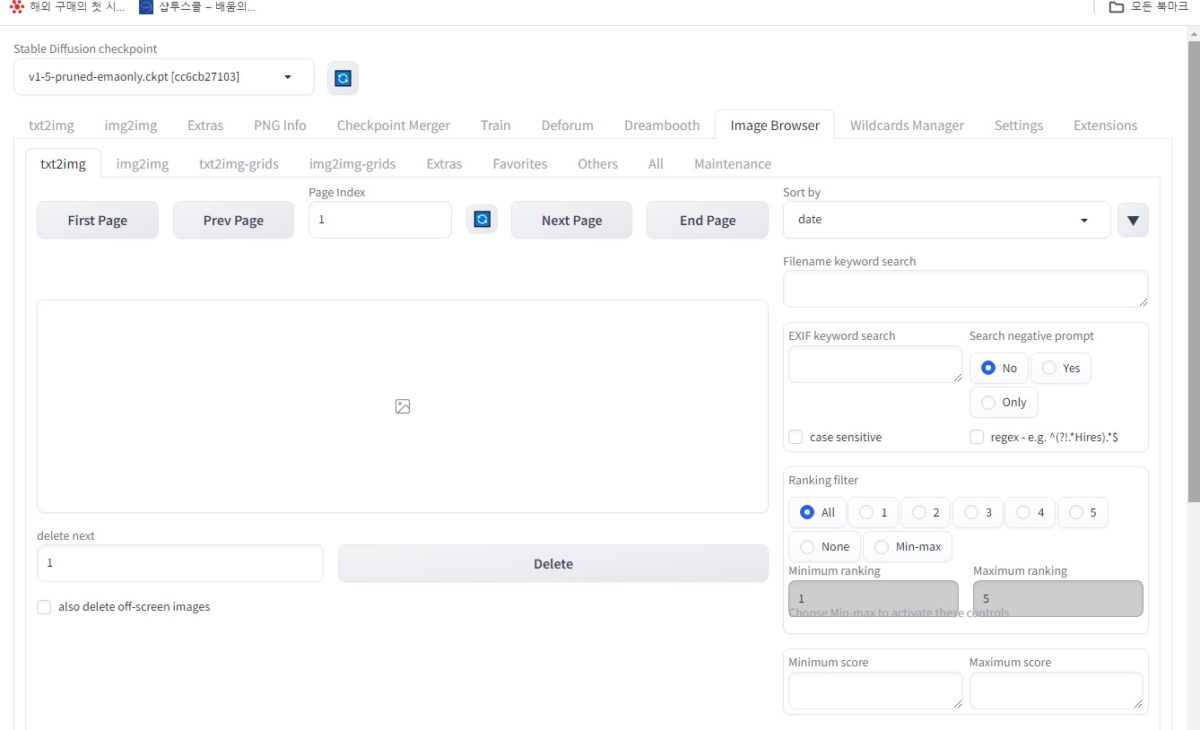Click the Minimum score field
This screenshot has height=730, width=1200.
click(876, 691)
